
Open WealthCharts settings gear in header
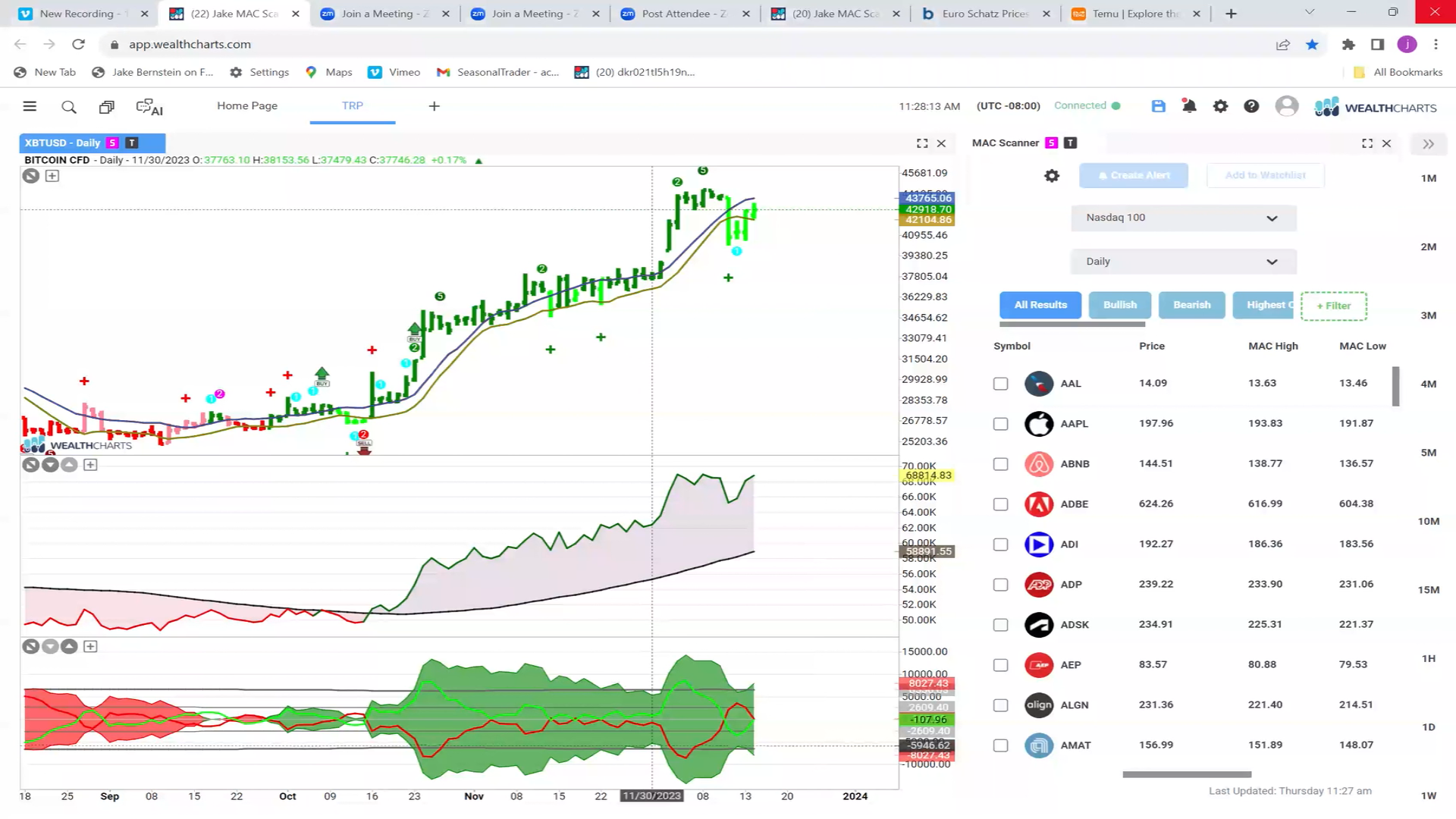click(1220, 106)
